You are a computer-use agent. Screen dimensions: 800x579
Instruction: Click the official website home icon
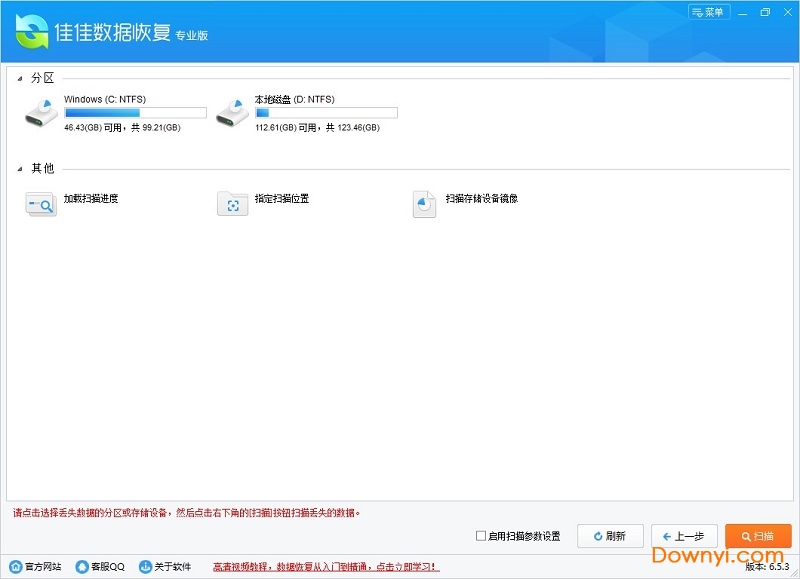[x=15, y=567]
